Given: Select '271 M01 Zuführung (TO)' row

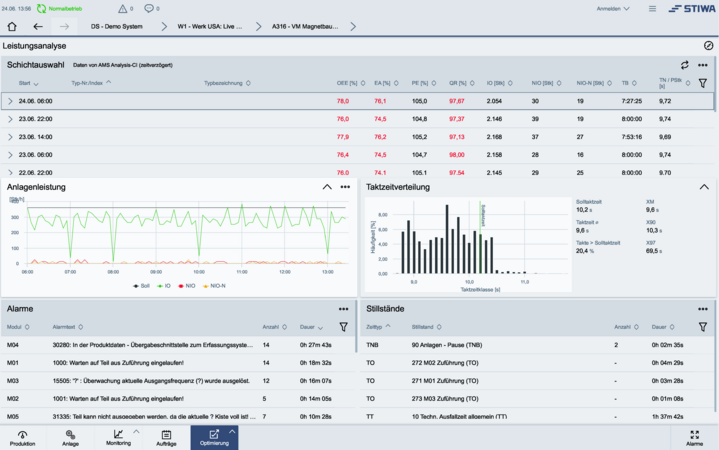Looking at the screenshot, I should 537,381.
